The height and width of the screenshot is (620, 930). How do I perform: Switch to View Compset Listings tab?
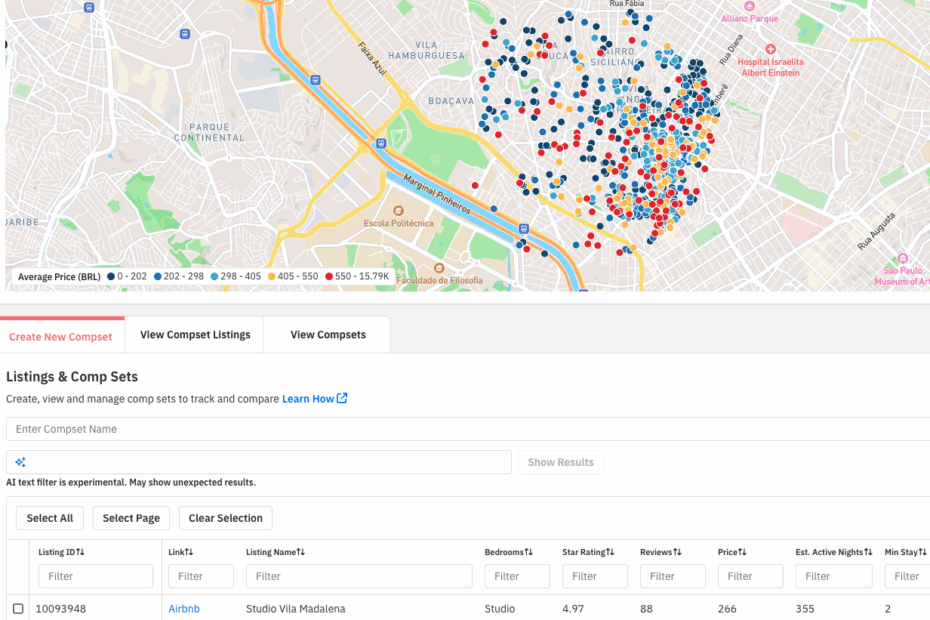195,335
